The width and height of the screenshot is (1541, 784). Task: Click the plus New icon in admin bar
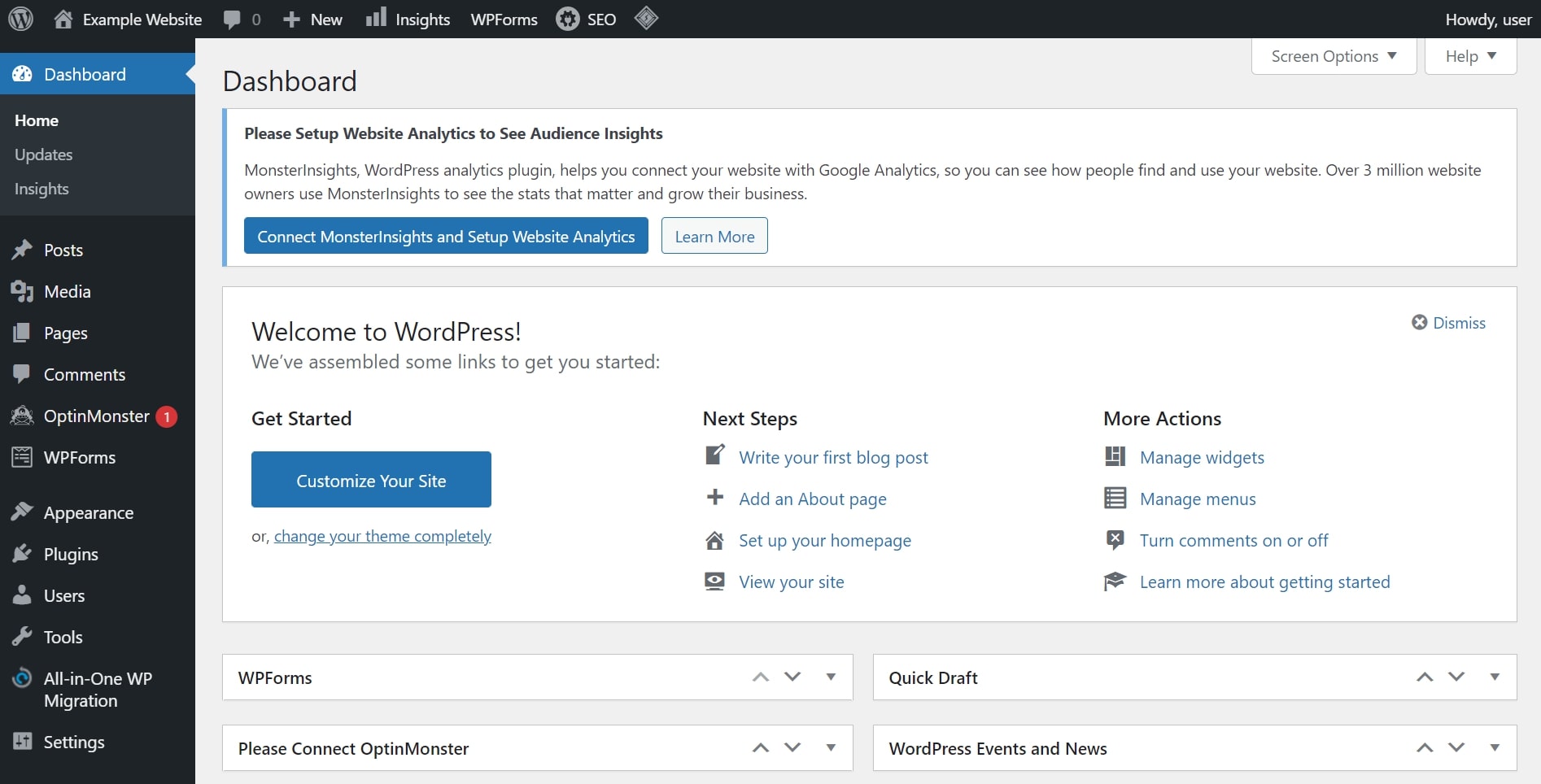point(291,20)
